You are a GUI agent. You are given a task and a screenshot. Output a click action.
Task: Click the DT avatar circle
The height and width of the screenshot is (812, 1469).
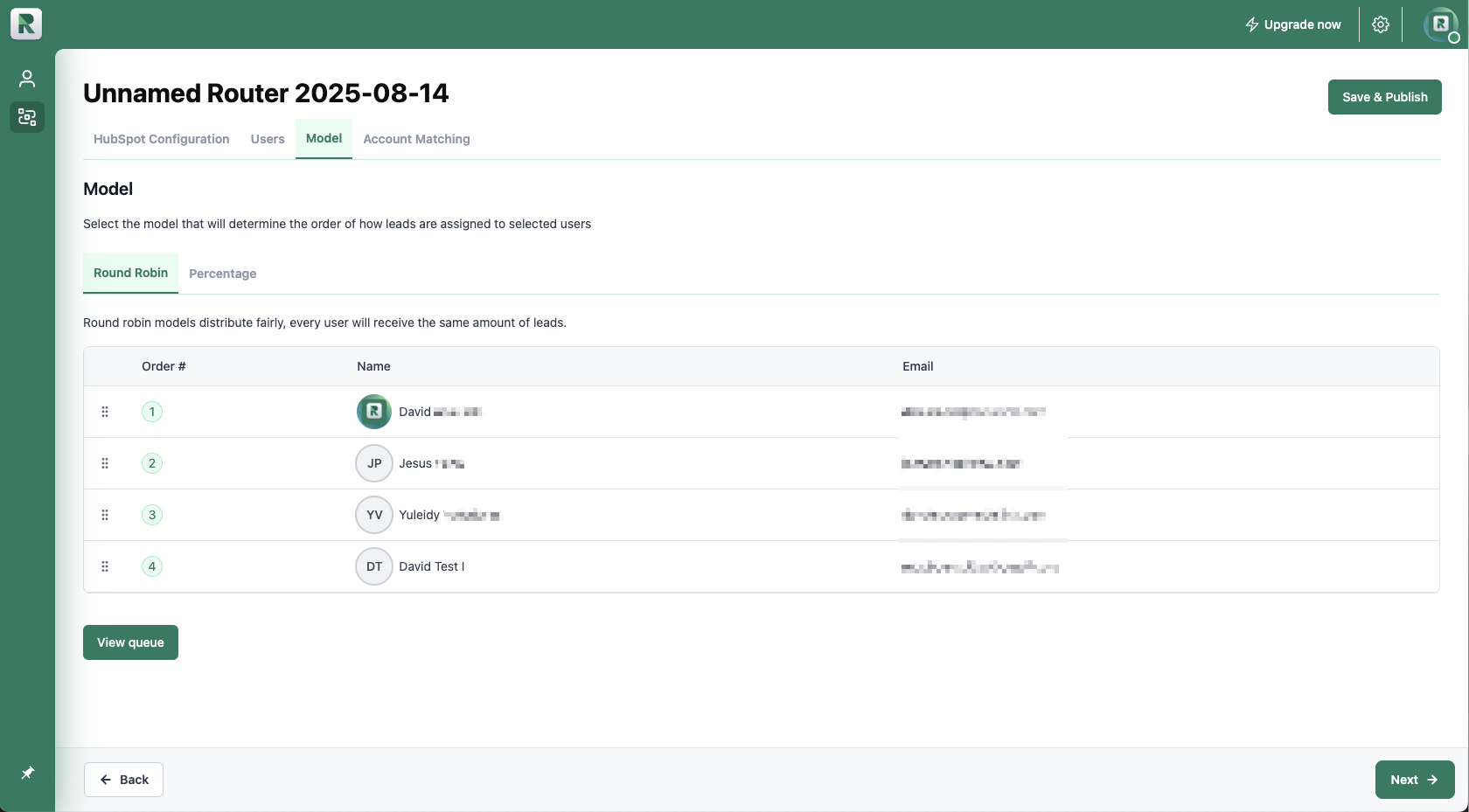pyautogui.click(x=374, y=566)
